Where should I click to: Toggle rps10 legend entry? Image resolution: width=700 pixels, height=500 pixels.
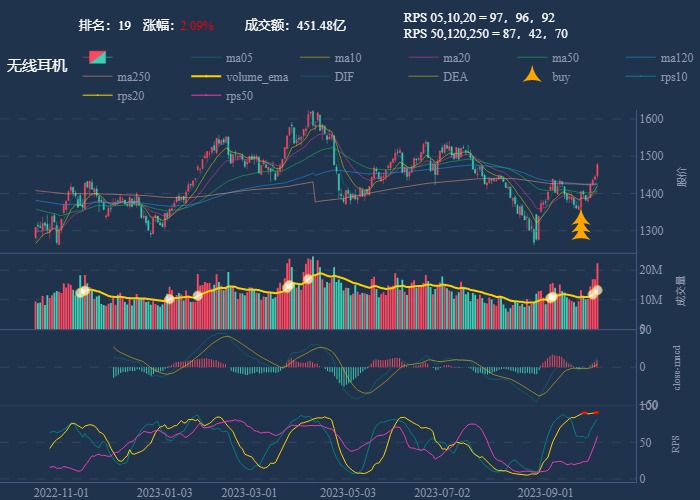click(x=674, y=77)
